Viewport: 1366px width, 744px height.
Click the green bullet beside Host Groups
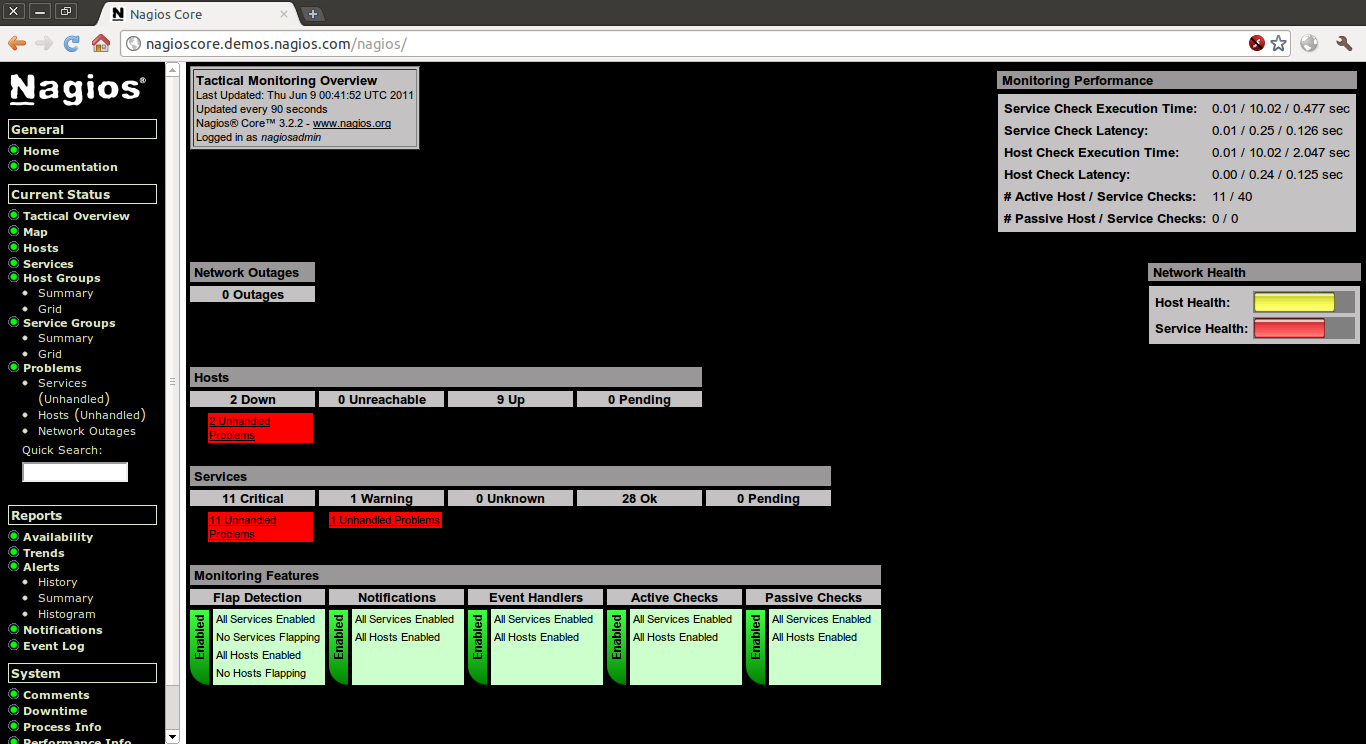point(14,277)
